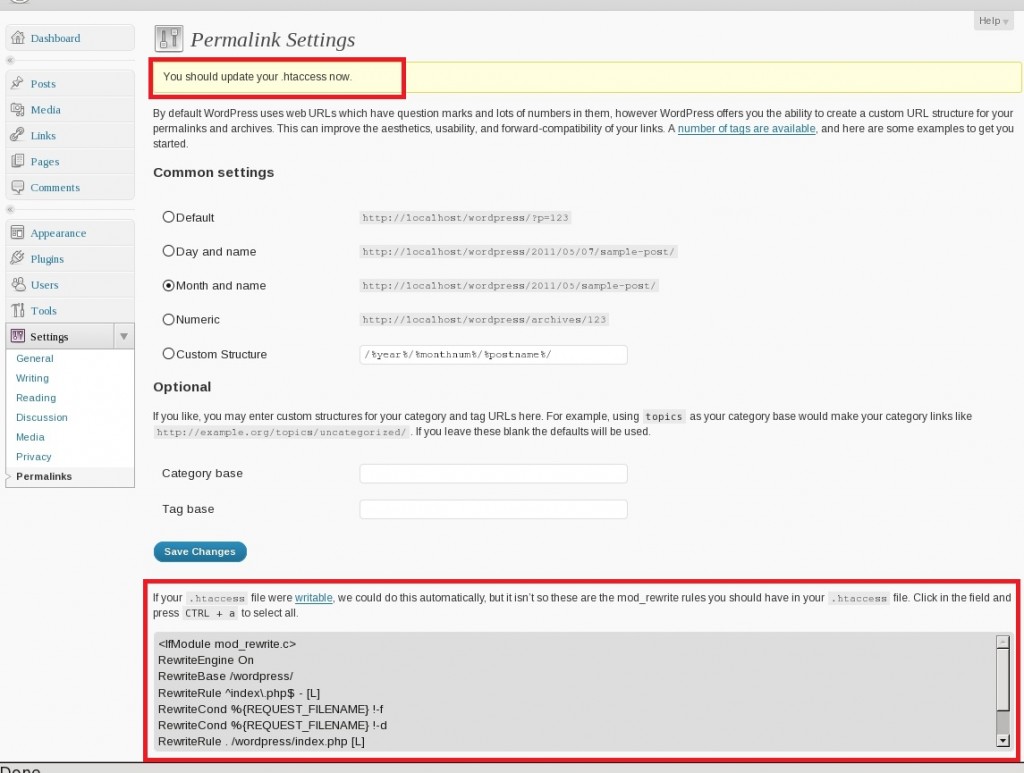Image resolution: width=1024 pixels, height=773 pixels.
Task: Switch to the General settings page
Action: click(x=34, y=358)
